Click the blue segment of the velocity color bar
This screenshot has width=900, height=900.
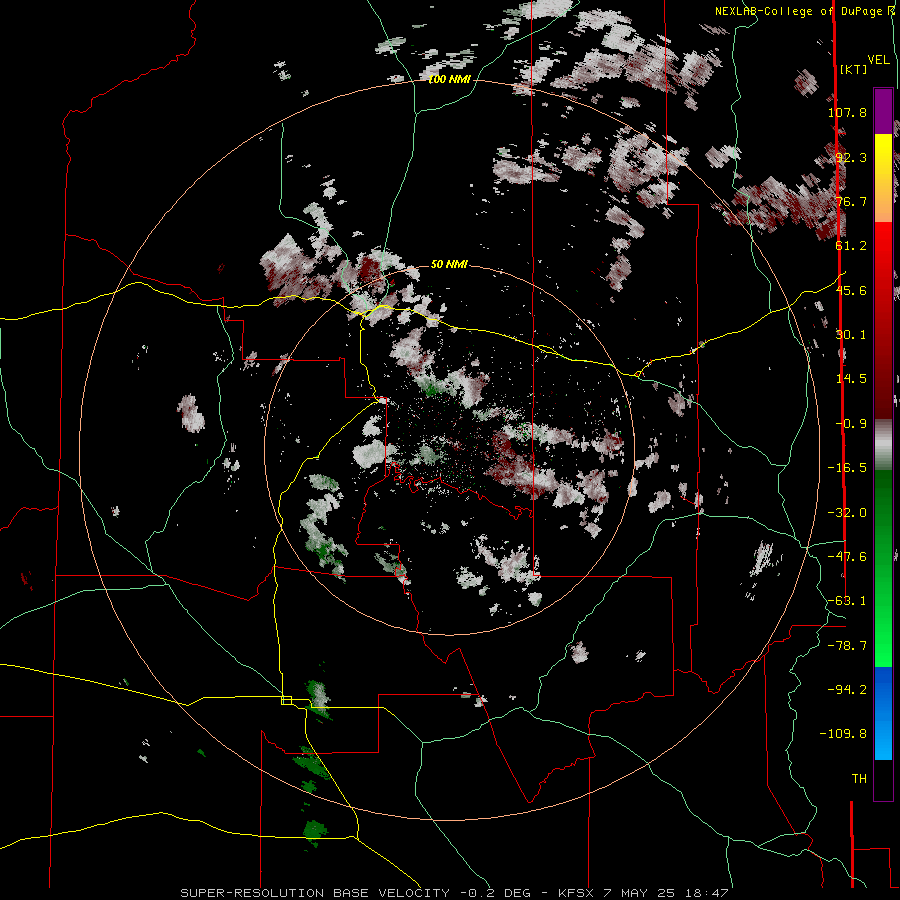pos(883,713)
